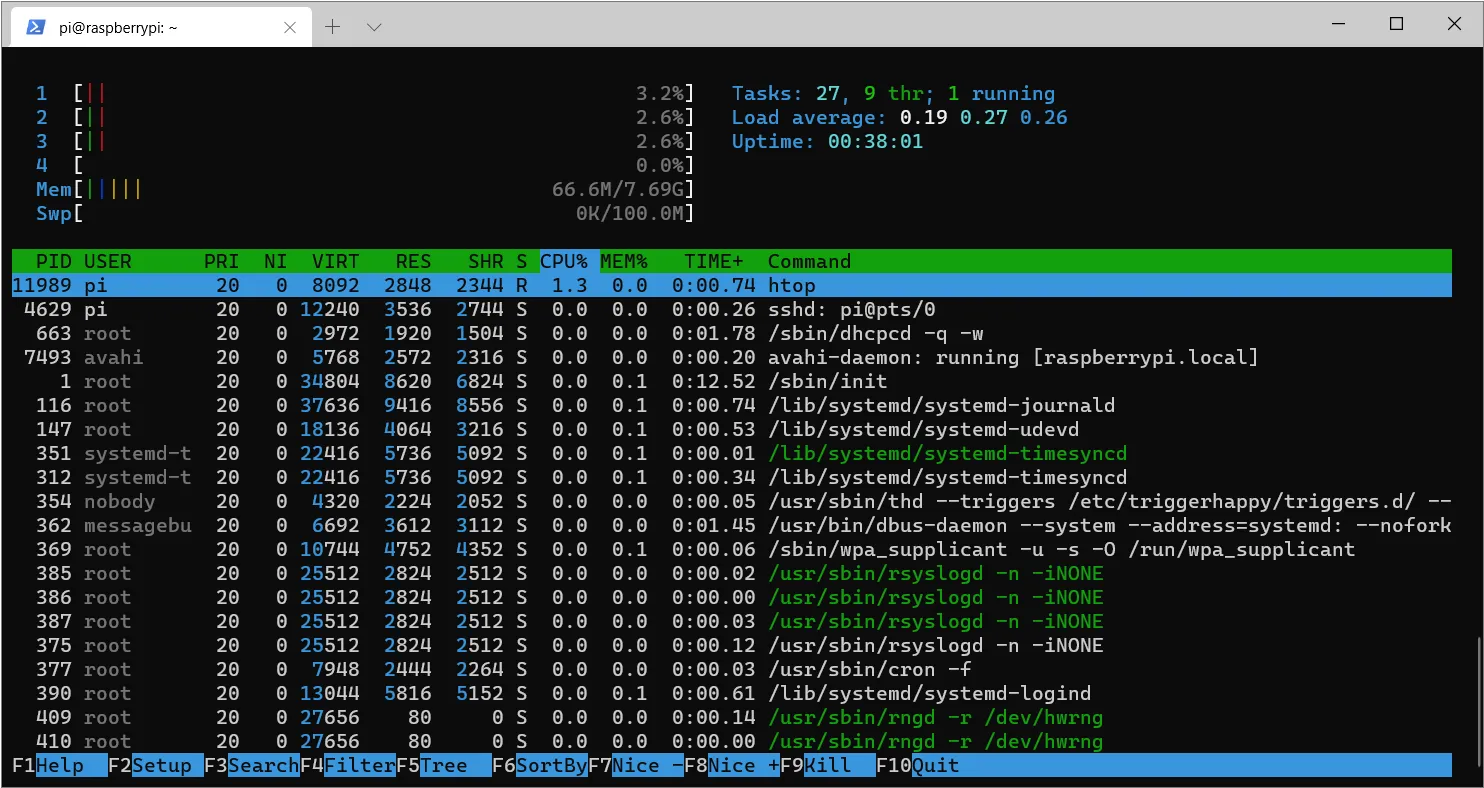Sort by the TIME+ column header
Viewport: 1484px width, 788px height.
715,261
